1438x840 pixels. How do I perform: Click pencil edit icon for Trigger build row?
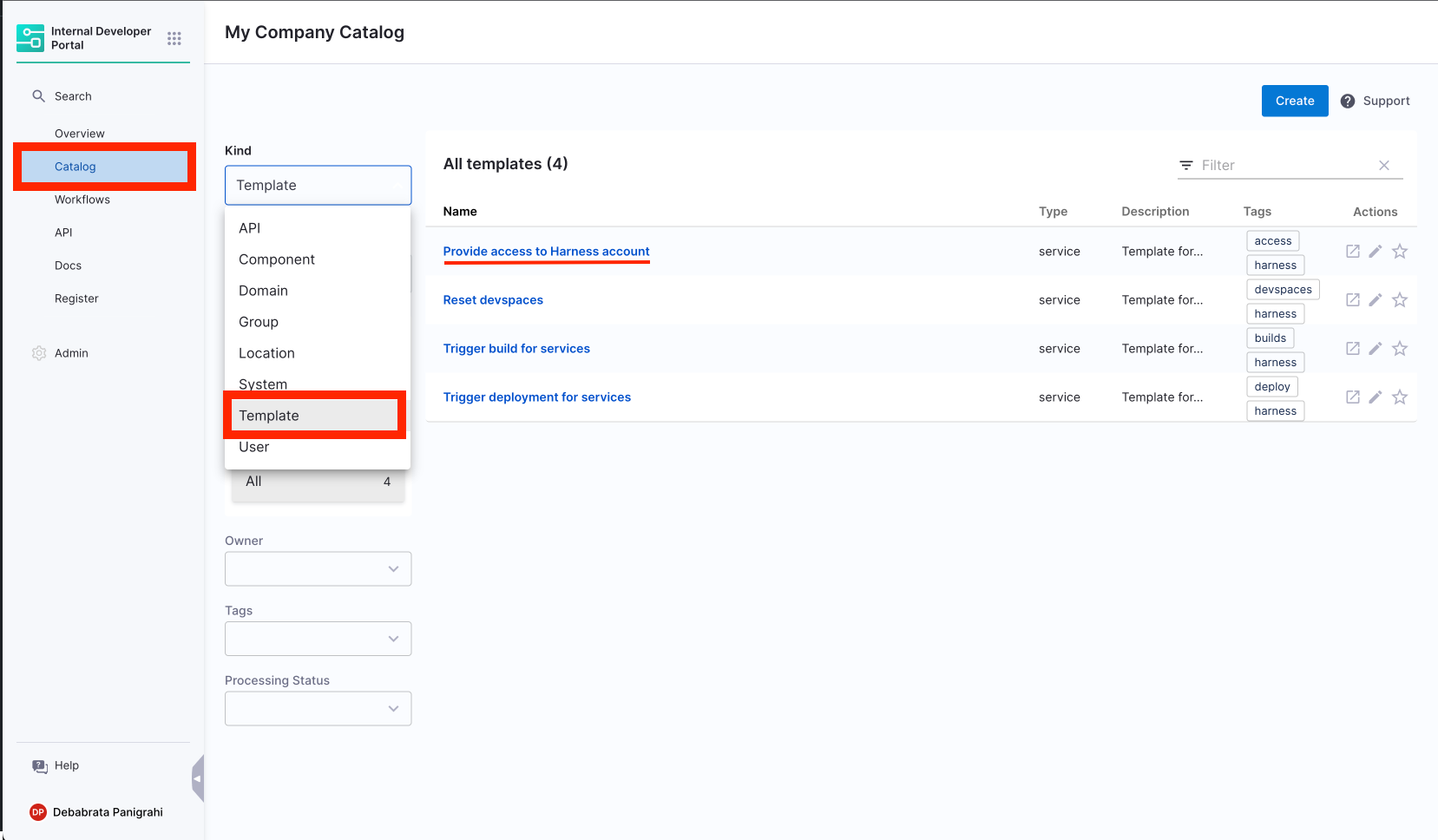point(1376,349)
